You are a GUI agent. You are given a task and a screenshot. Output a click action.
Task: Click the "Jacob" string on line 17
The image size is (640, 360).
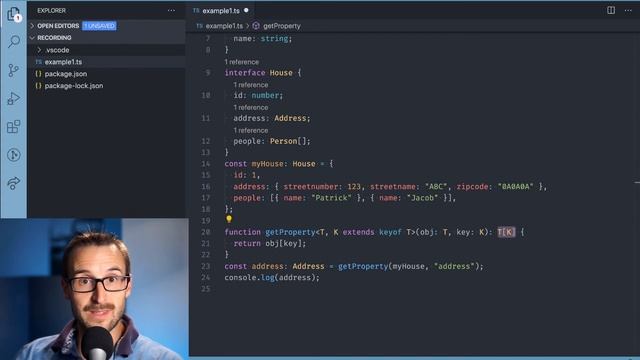tap(422, 198)
